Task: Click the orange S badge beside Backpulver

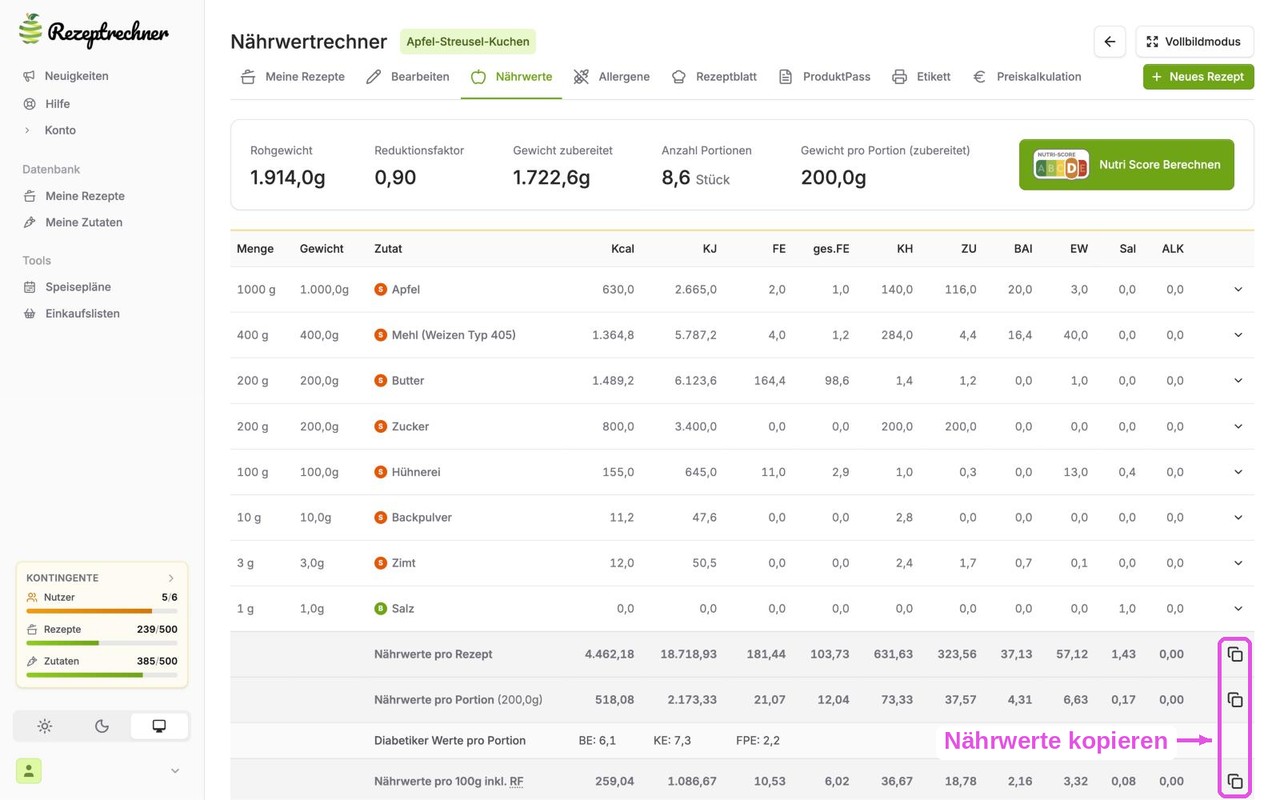Action: click(x=380, y=517)
